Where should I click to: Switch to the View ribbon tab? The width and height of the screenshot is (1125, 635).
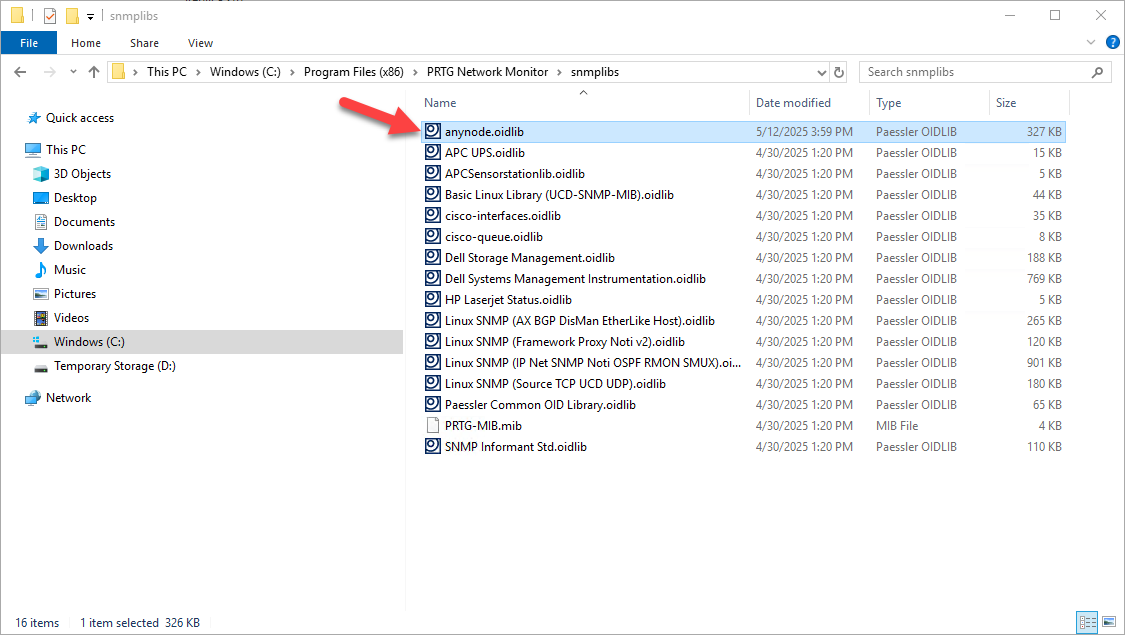[200, 43]
